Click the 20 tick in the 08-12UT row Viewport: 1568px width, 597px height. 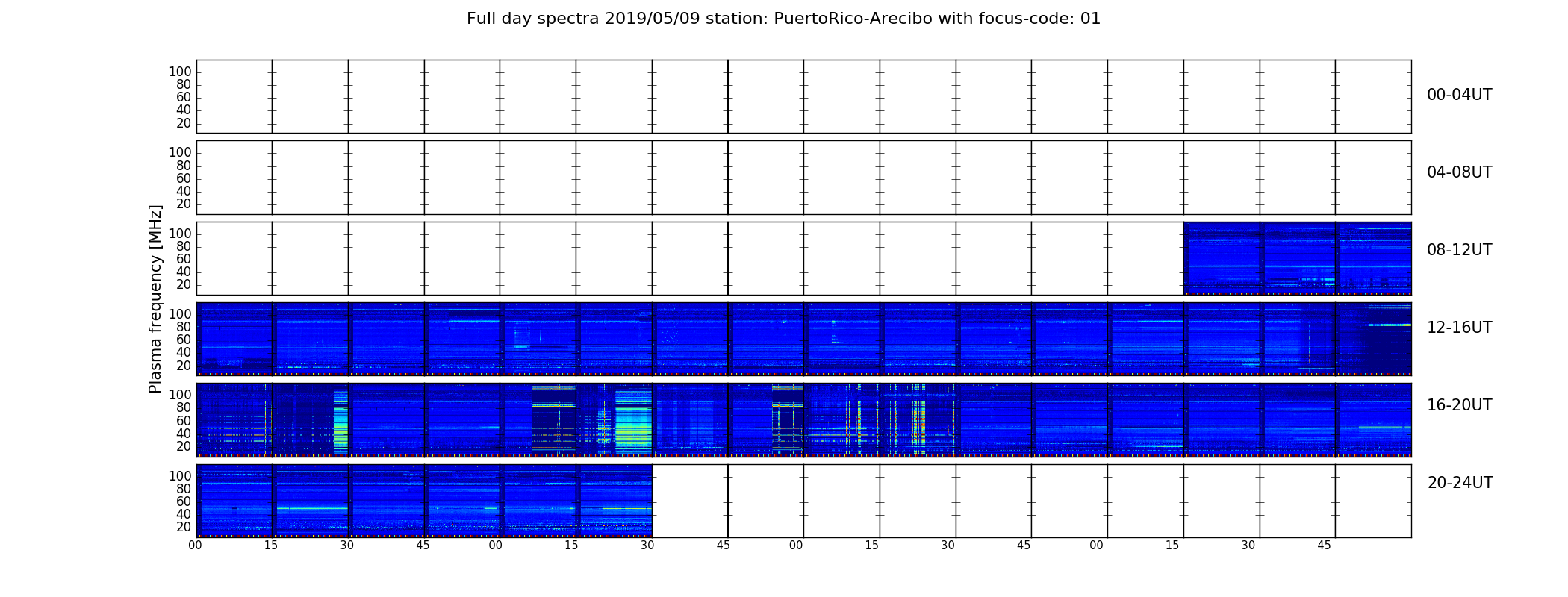pos(184,285)
